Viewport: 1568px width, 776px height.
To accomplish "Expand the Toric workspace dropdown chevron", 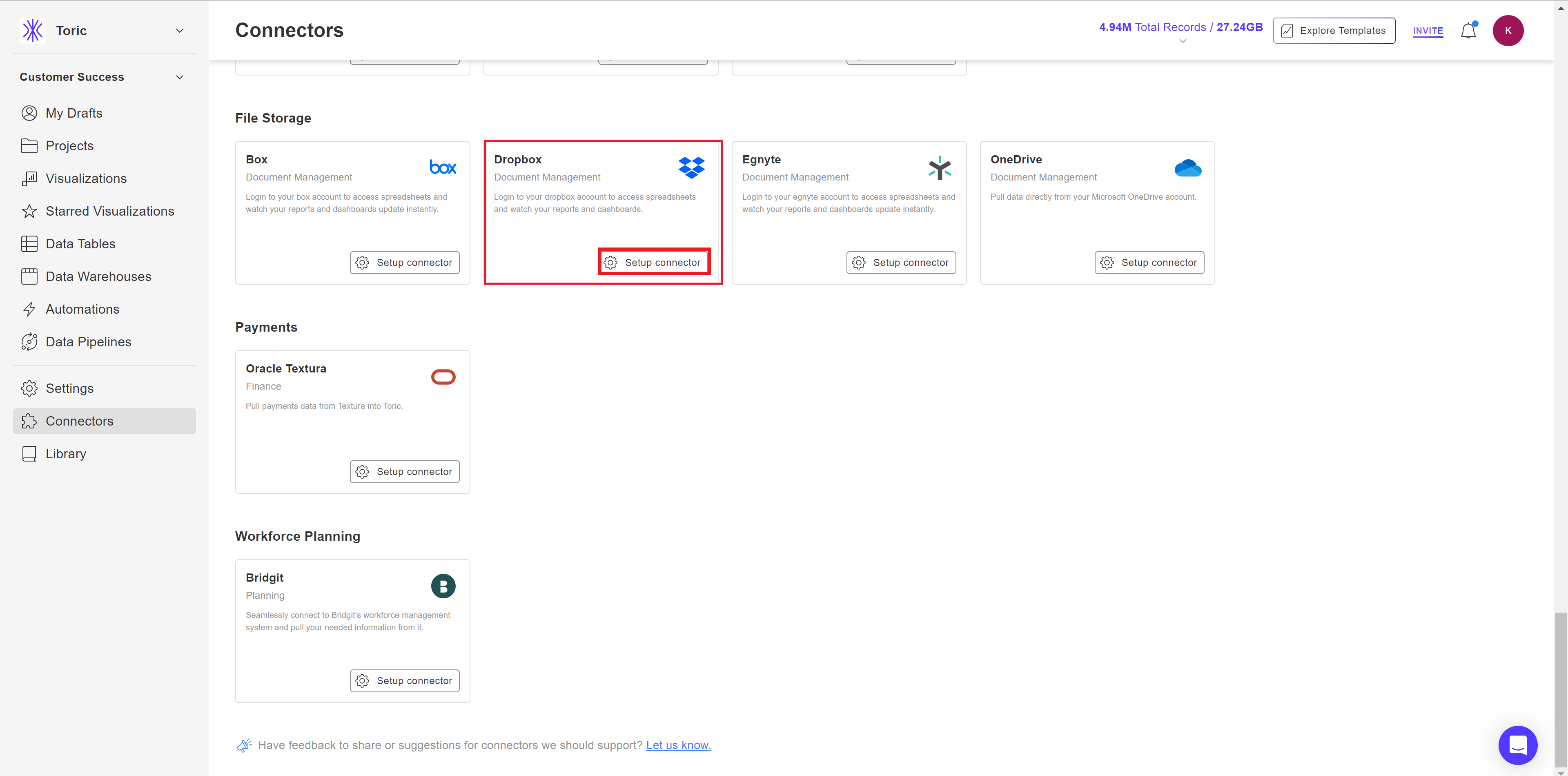I will point(180,31).
